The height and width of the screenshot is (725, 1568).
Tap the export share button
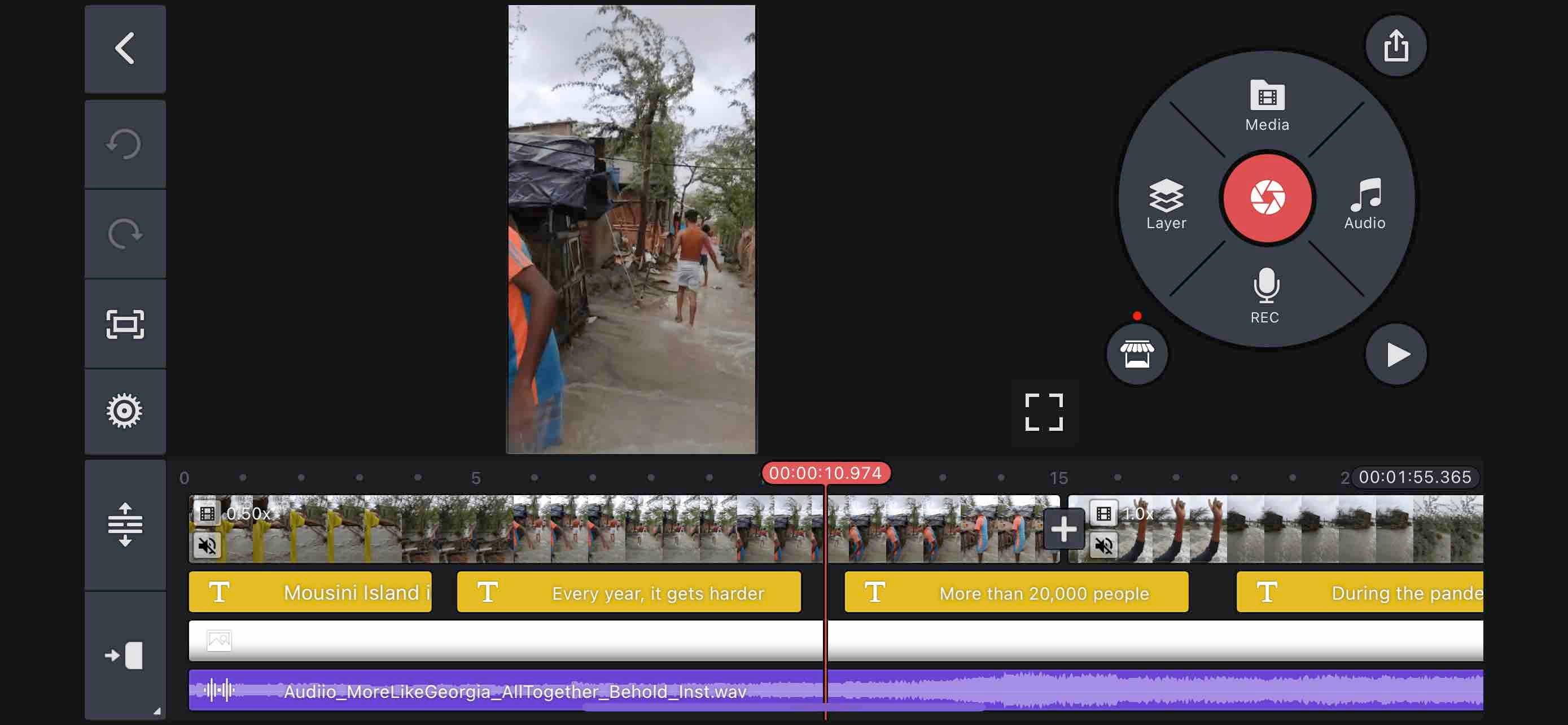click(x=1395, y=46)
